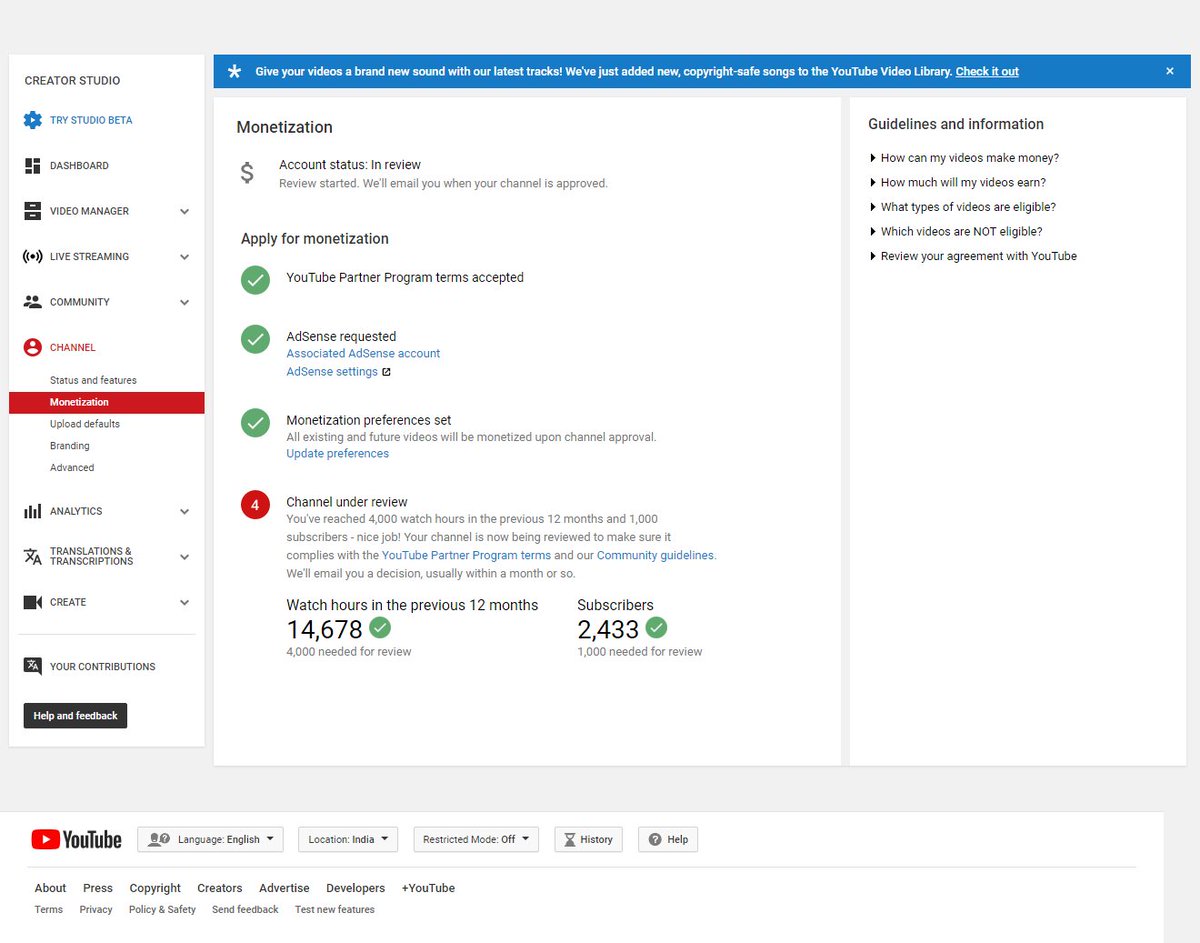Expand the Translations & Transcriptions chevron

tap(184, 557)
